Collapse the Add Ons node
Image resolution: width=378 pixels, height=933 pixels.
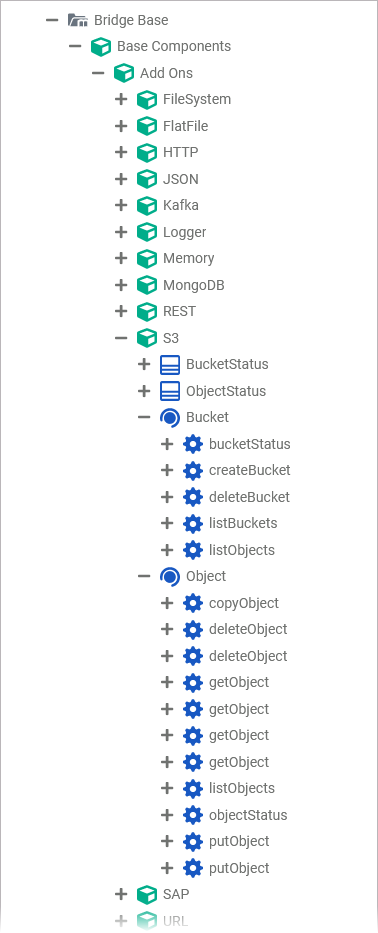[x=98, y=73]
